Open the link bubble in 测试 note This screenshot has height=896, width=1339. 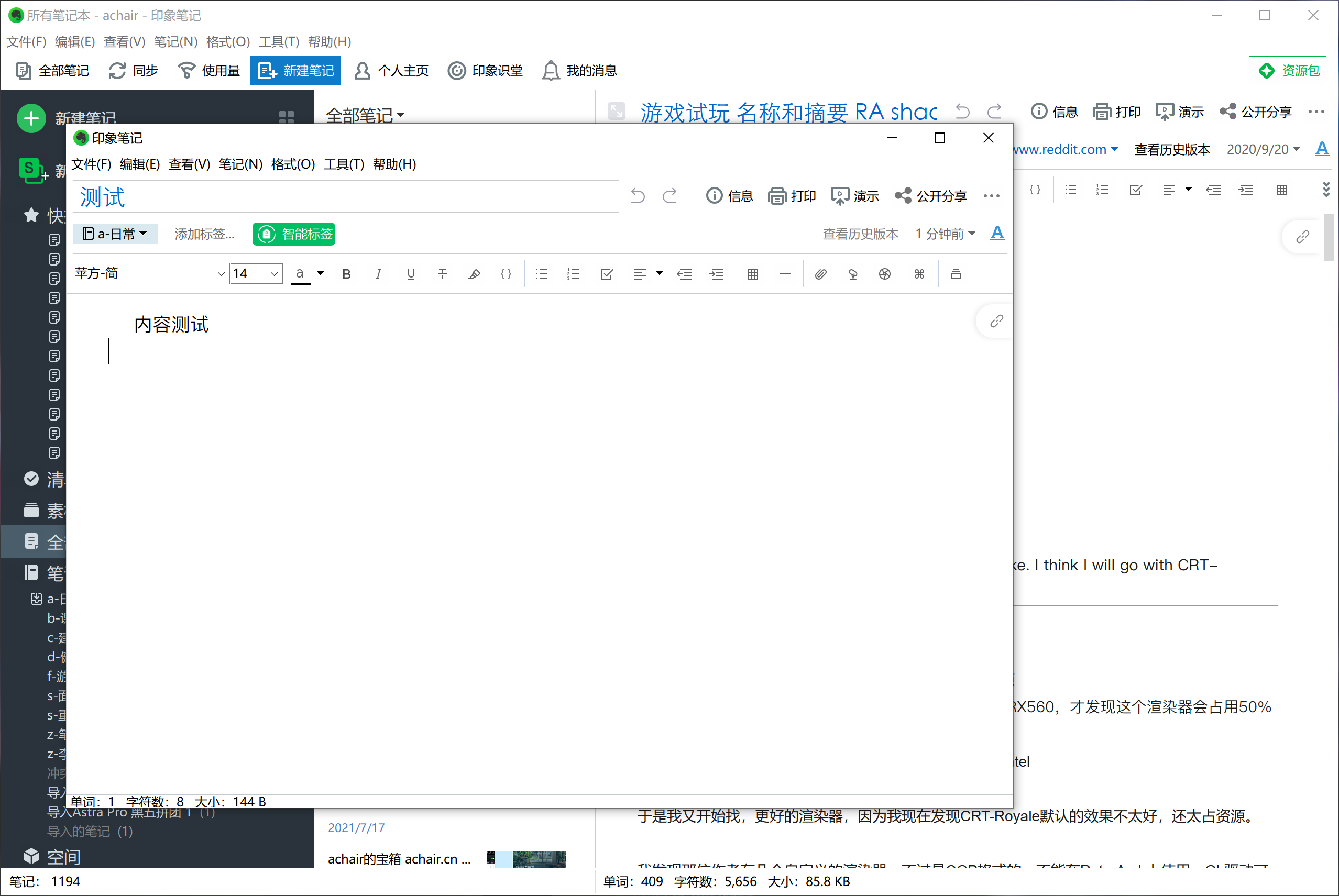pyautogui.click(x=996, y=321)
